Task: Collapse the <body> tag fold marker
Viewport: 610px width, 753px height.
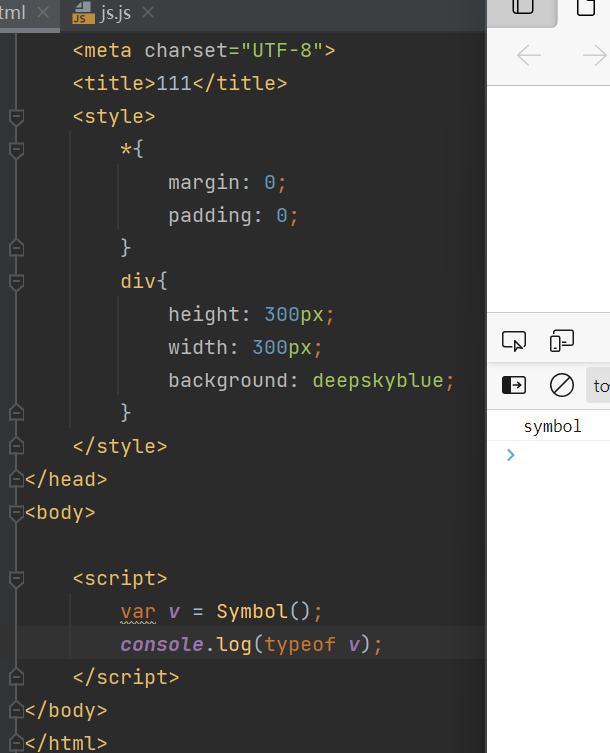Action: pos(16,513)
